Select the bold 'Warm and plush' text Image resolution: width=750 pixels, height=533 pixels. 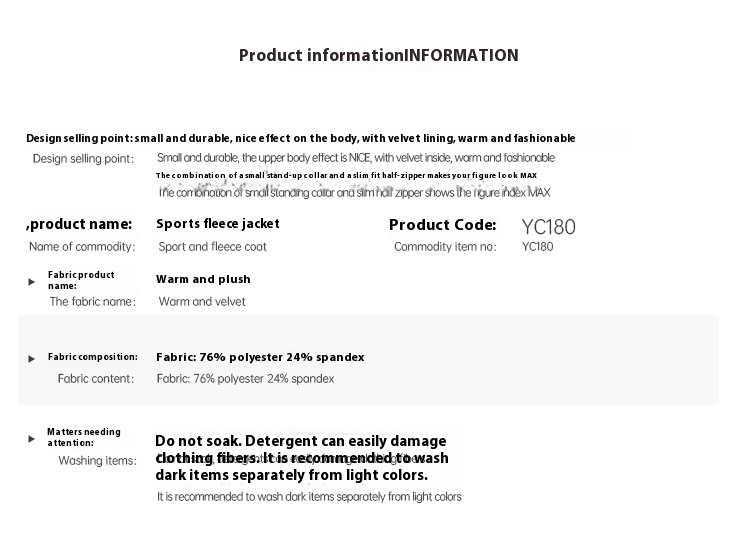click(203, 280)
